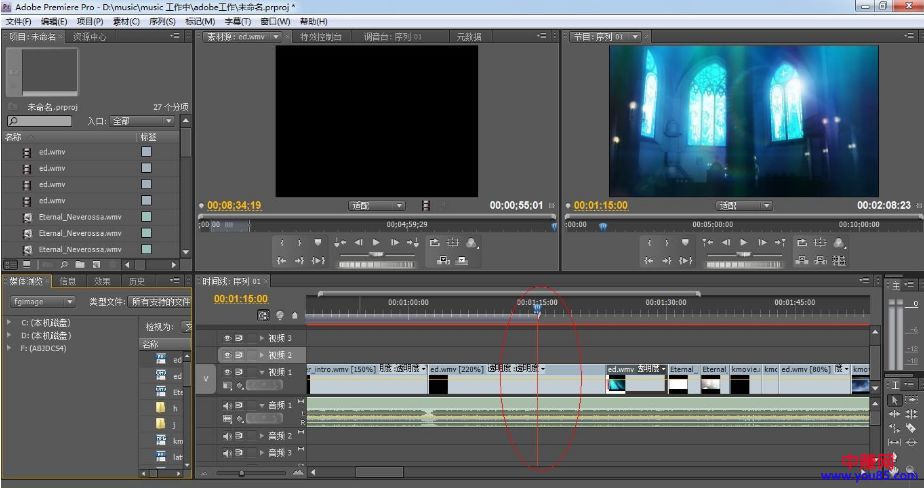
Task: Open the 入口 filter dropdown
Action: point(141,121)
